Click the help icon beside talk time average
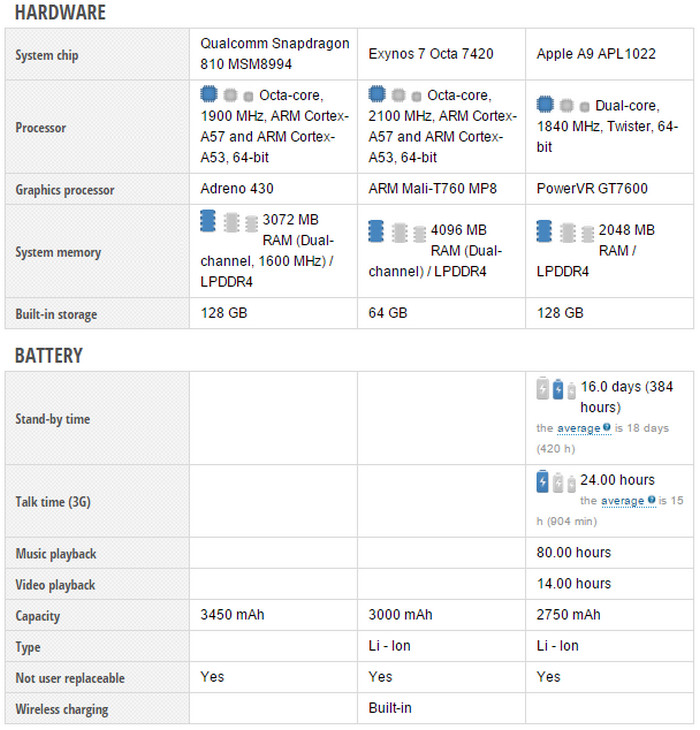 [651, 500]
